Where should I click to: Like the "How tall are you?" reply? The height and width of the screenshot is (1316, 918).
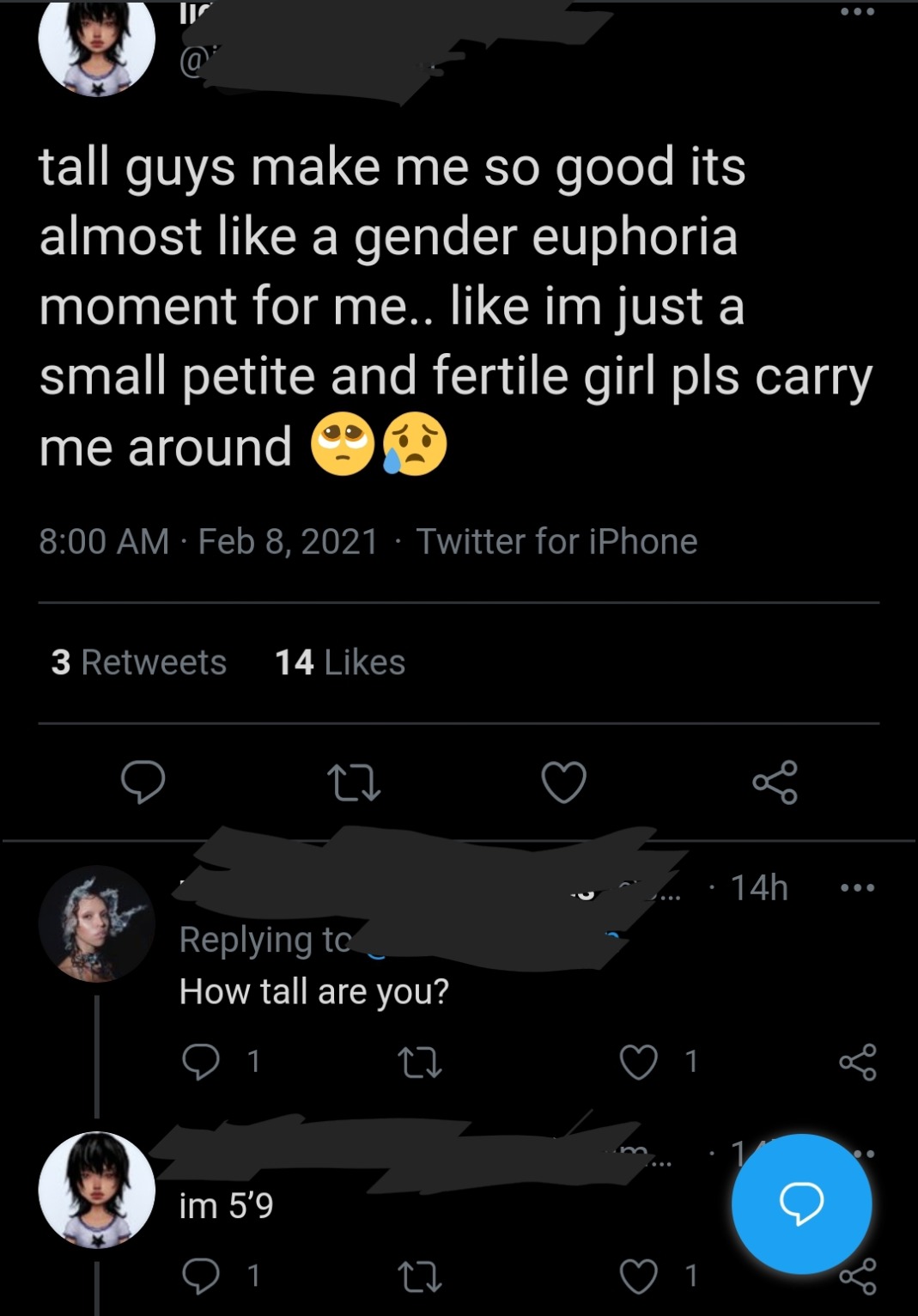(x=639, y=1063)
